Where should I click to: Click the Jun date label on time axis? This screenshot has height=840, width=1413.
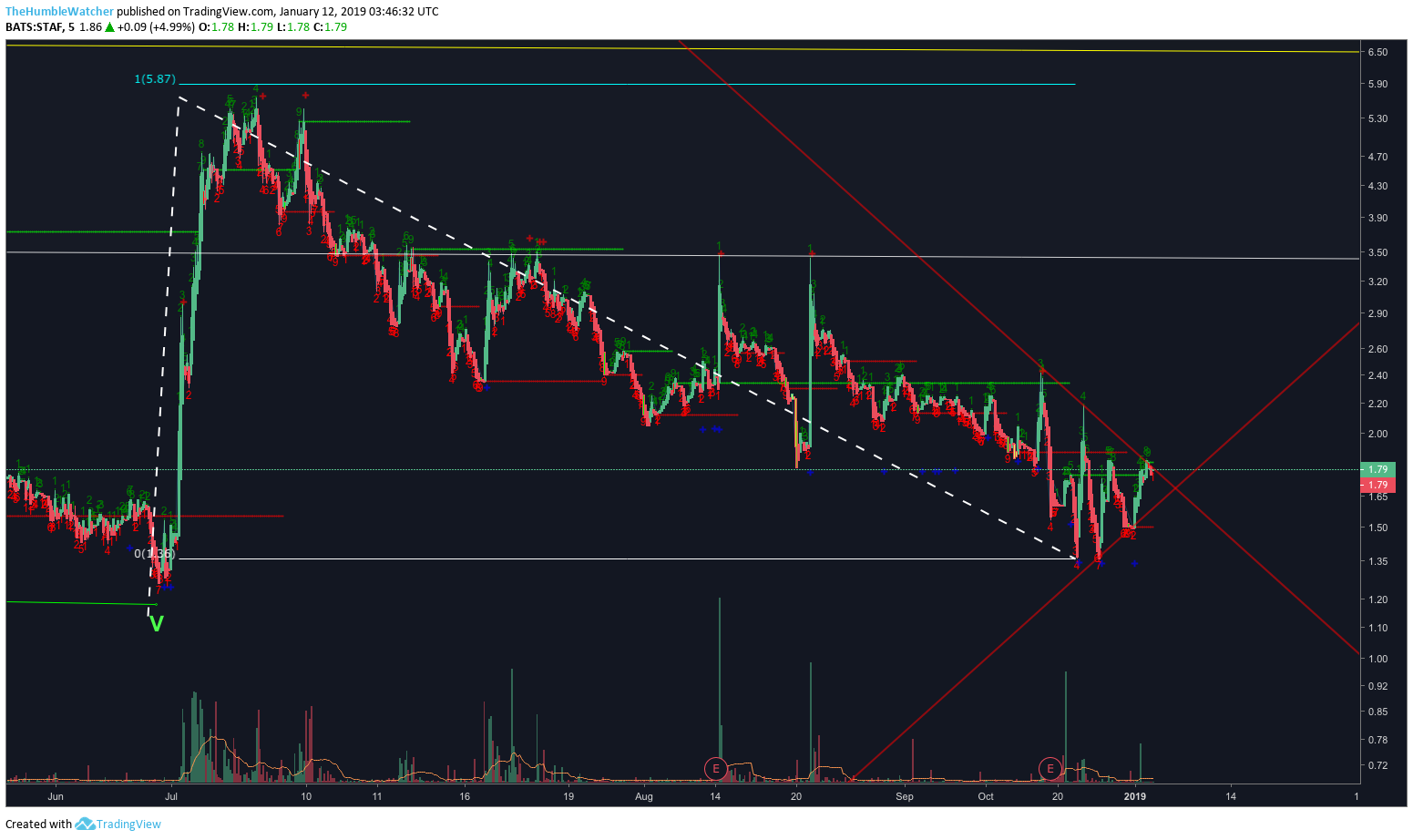click(x=56, y=797)
